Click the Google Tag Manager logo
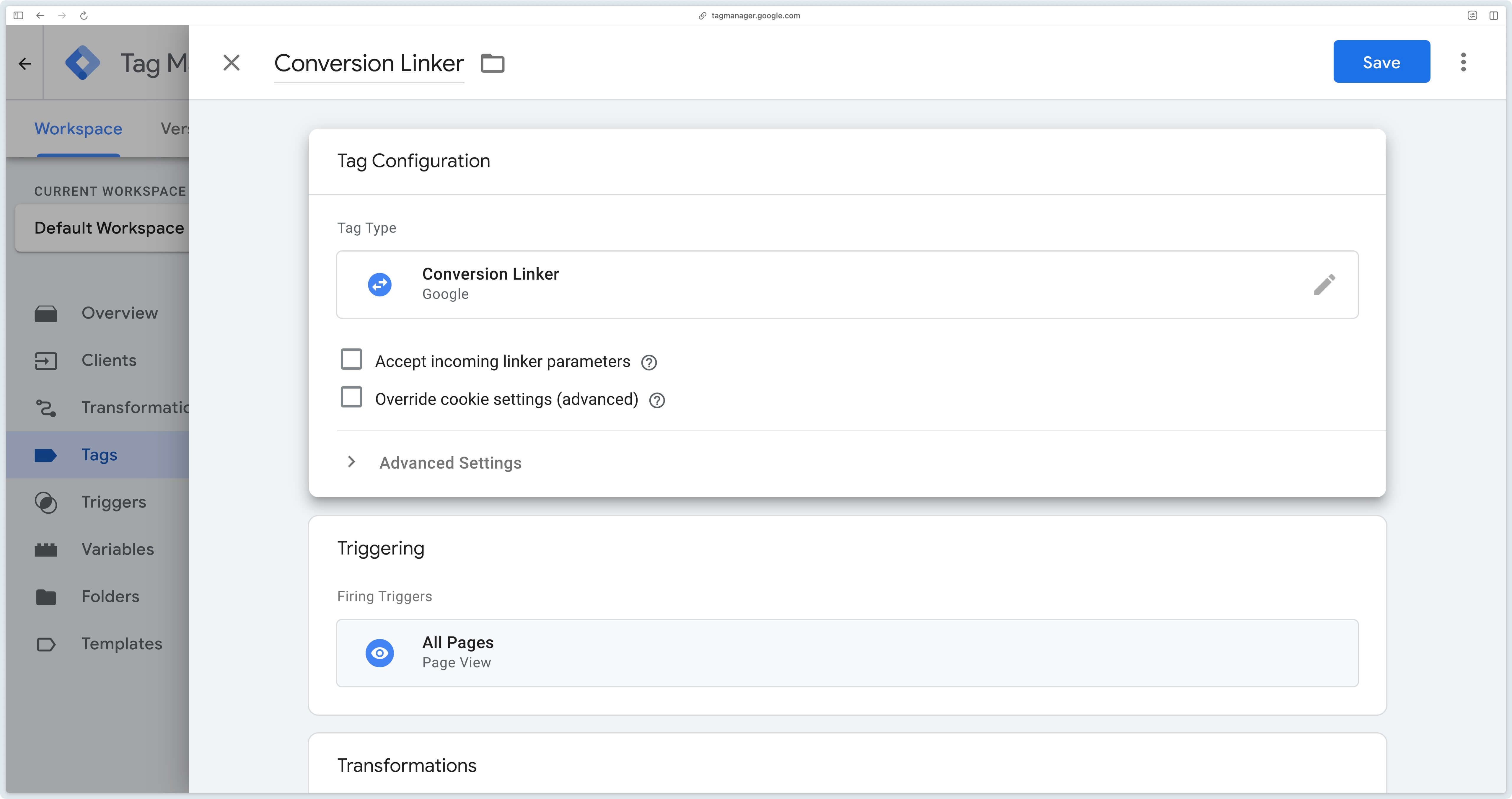The width and height of the screenshot is (1512, 799). coord(82,63)
